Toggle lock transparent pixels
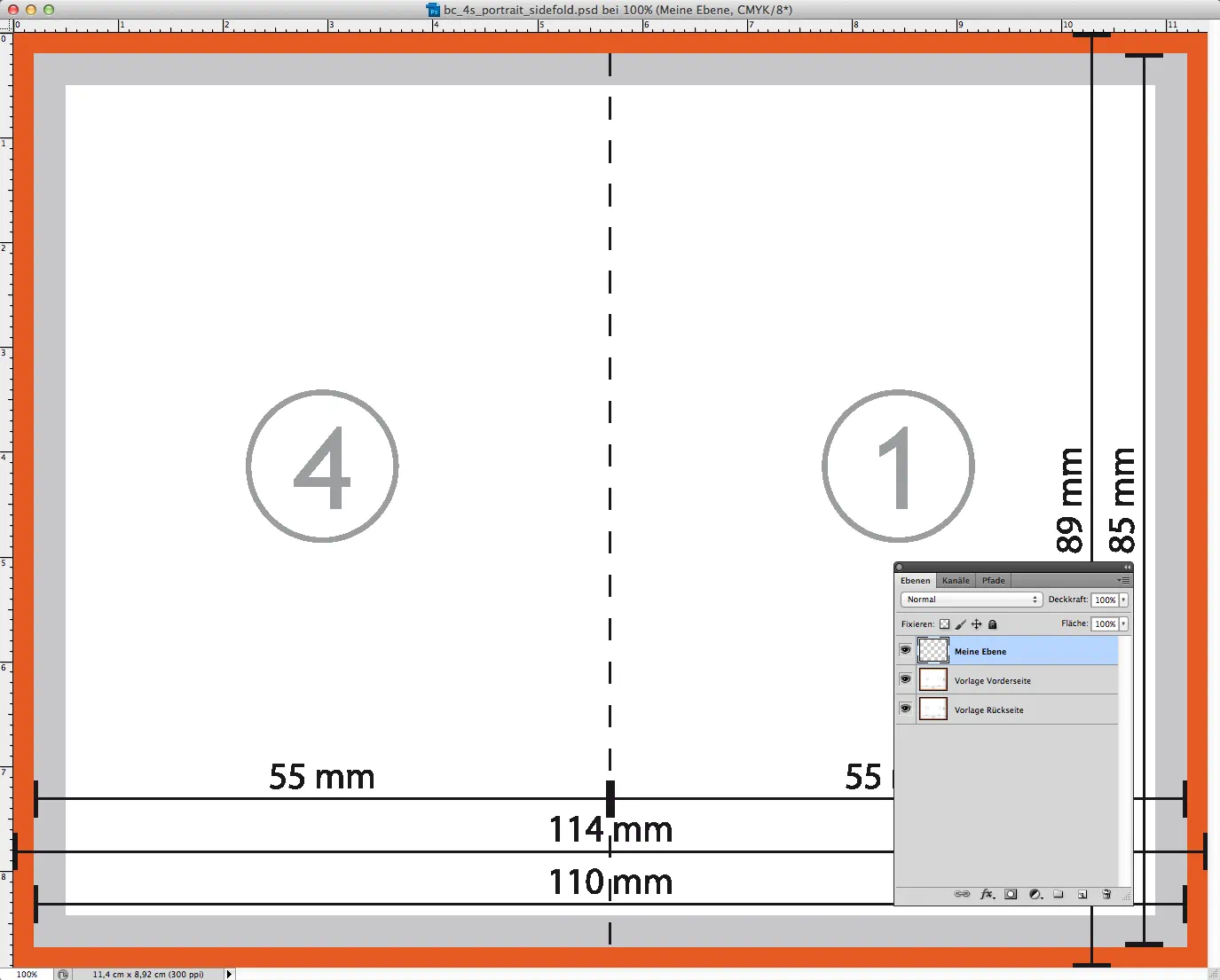This screenshot has height=980, width=1220. point(945,624)
